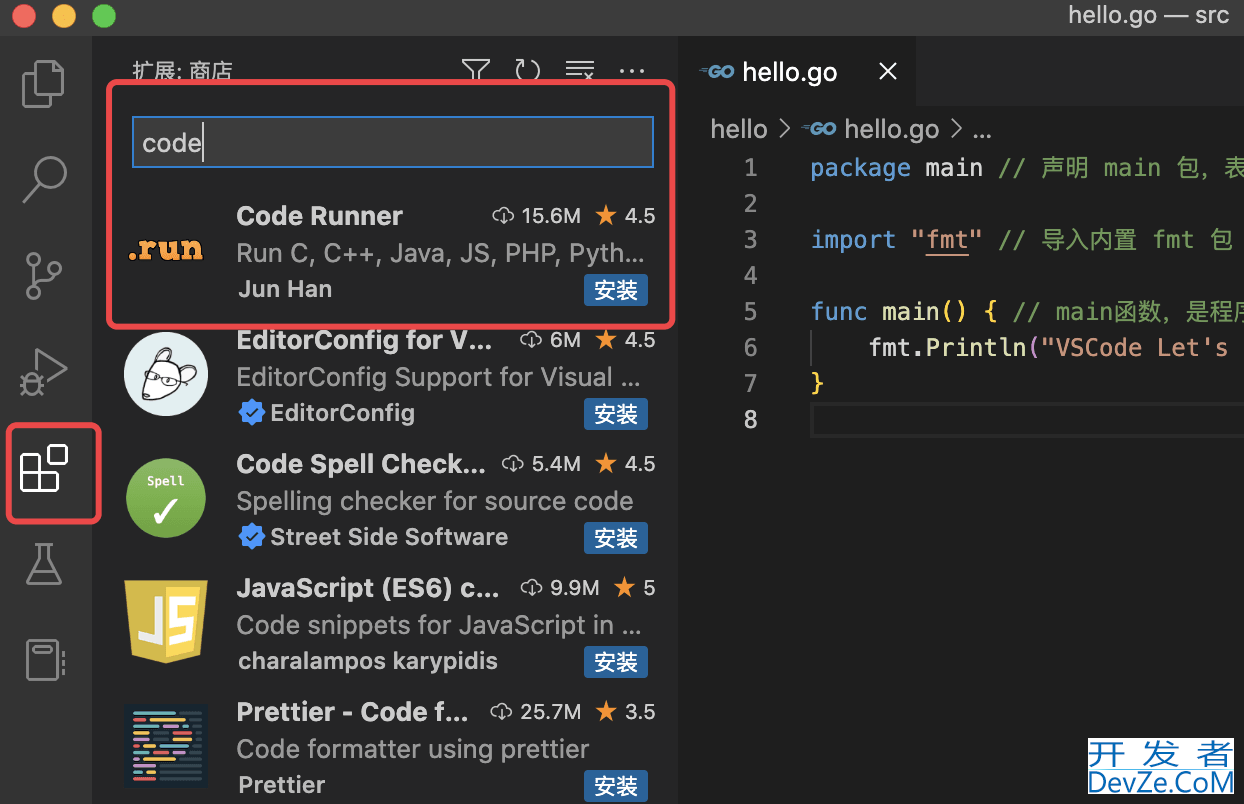Viewport: 1244px width, 804px height.
Task: Click verified publisher EditorConfig
Action: click(342, 413)
